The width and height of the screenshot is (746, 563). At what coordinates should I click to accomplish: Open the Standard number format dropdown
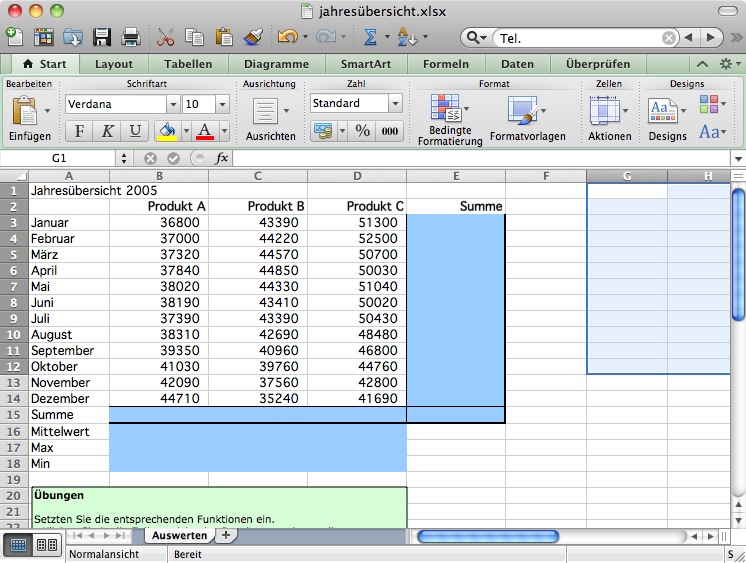[x=395, y=103]
